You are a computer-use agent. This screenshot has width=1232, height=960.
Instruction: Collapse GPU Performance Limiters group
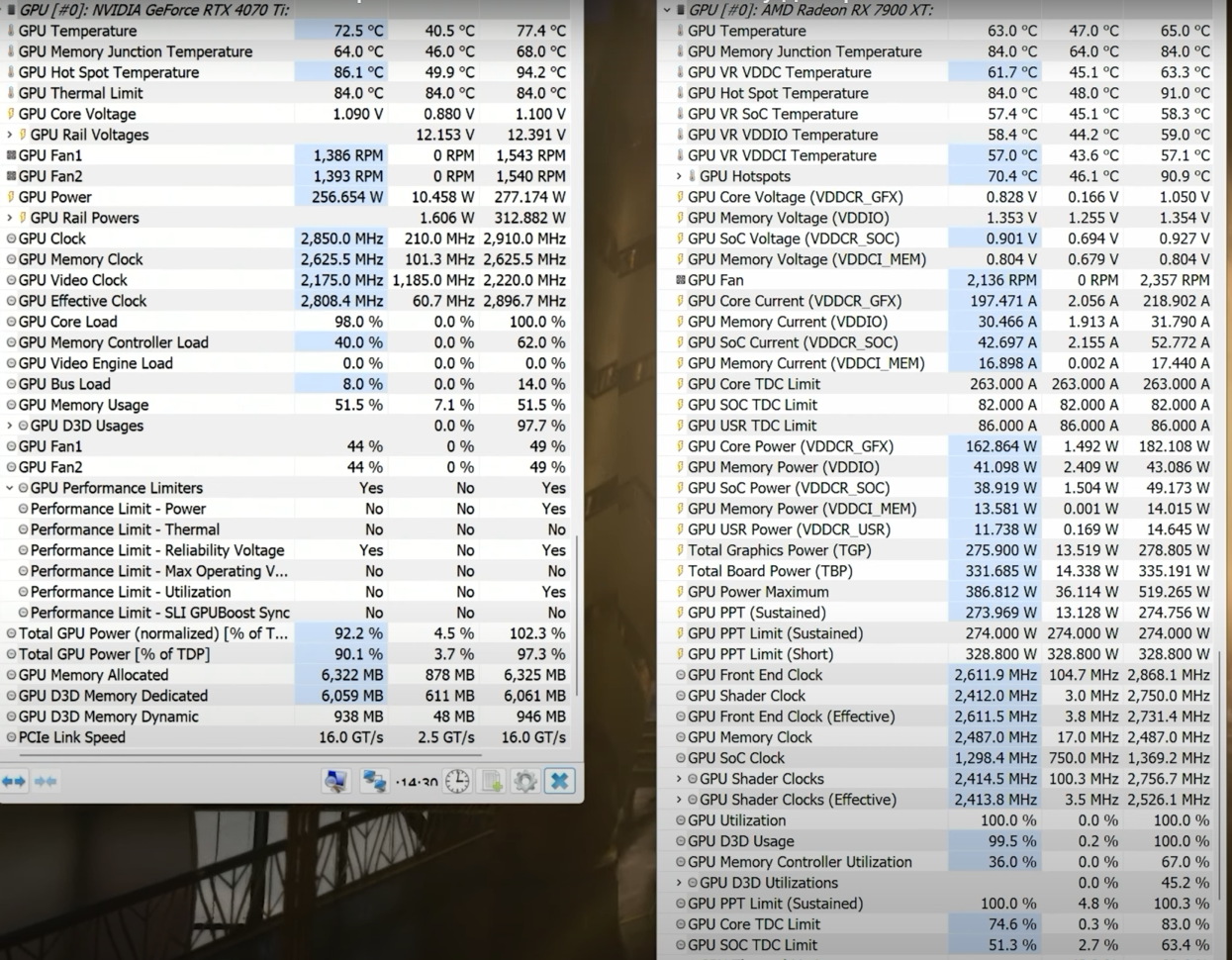(x=10, y=488)
